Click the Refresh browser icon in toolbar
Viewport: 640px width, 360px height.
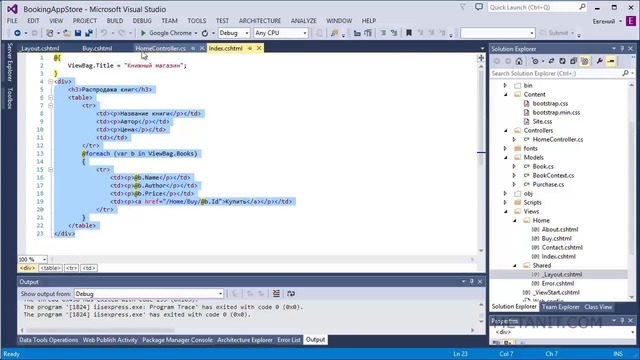[205, 33]
